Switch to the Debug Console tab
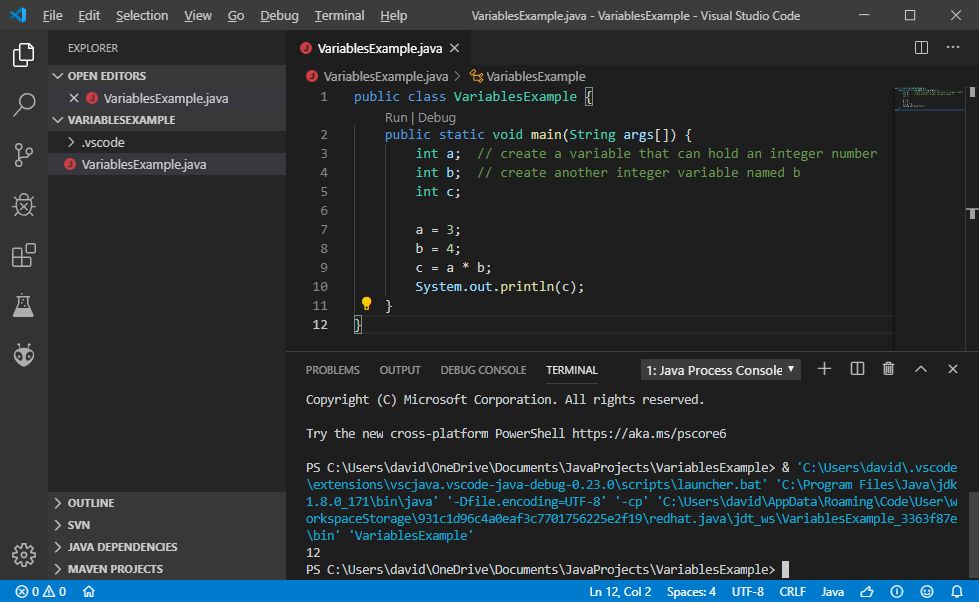 483,370
